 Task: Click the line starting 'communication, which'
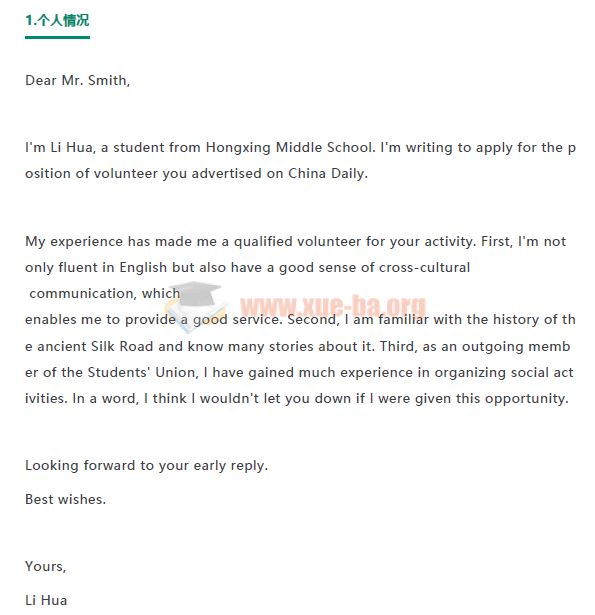[x=105, y=293]
